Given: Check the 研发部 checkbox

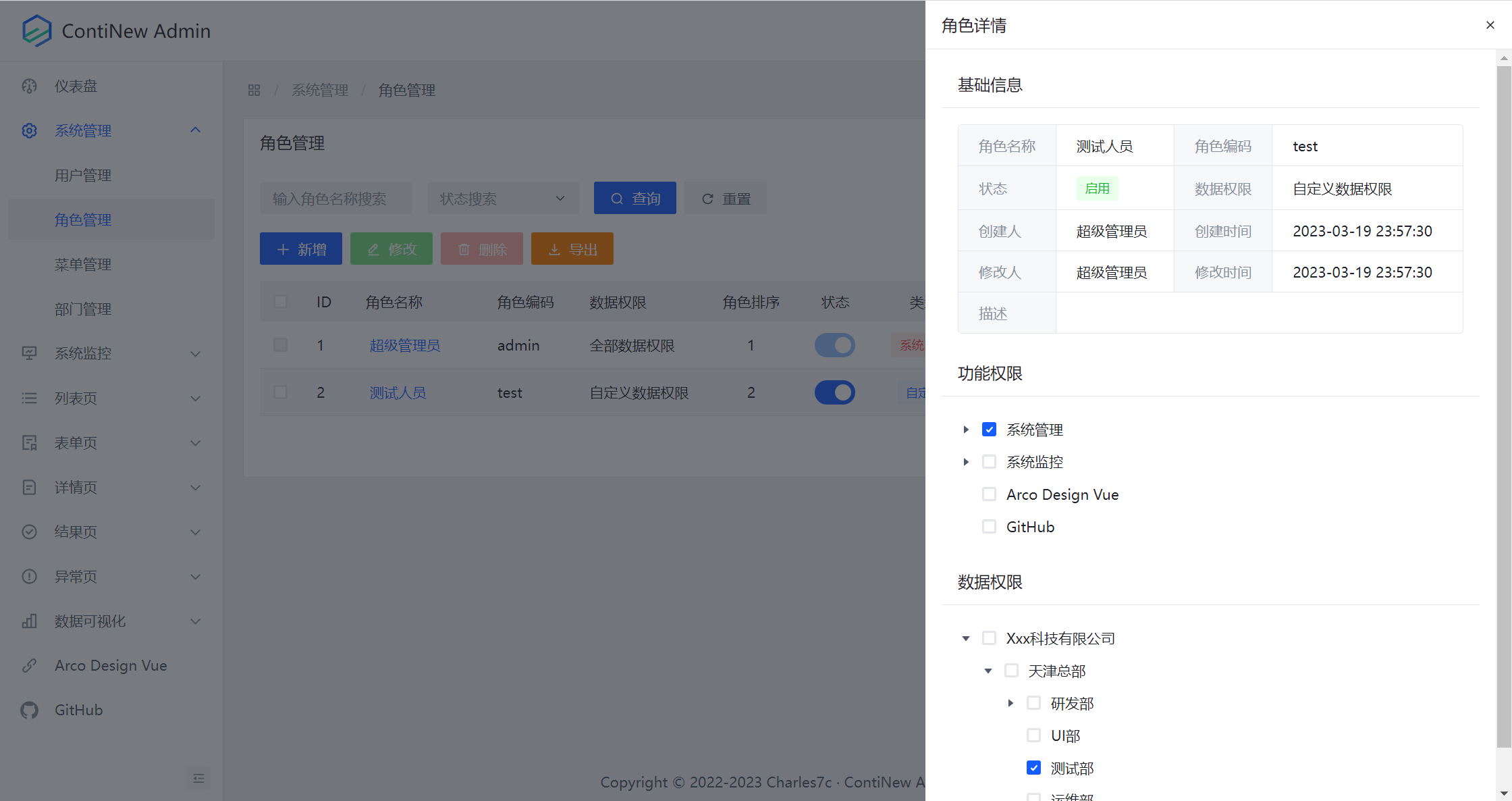Looking at the screenshot, I should 1033,702.
